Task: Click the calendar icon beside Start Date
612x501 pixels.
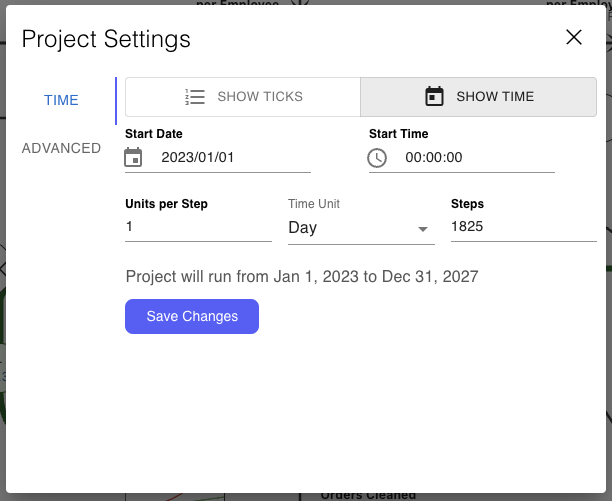Action: point(134,157)
